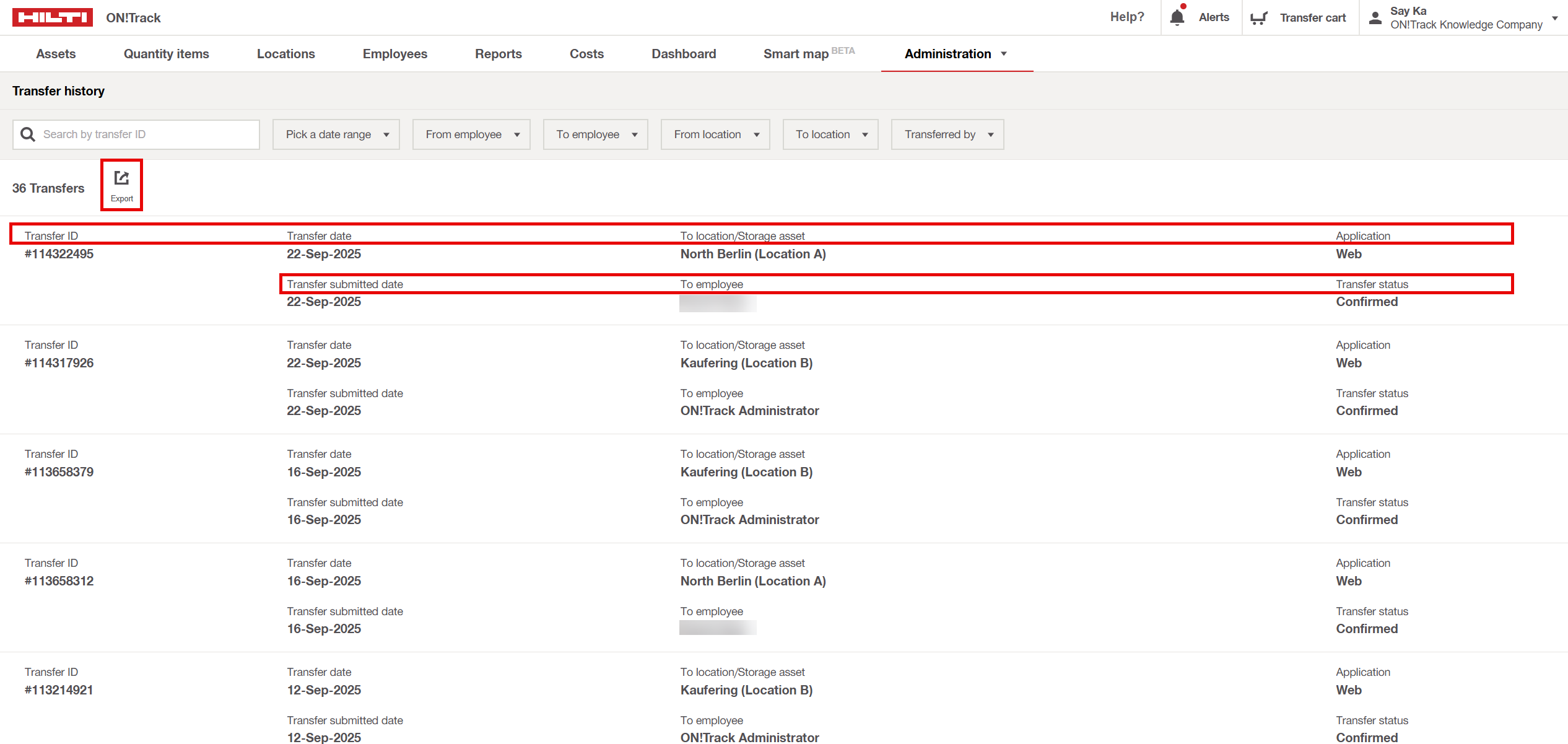Go to the Smart map tab
The height and width of the screenshot is (744, 1568).
coord(796,54)
